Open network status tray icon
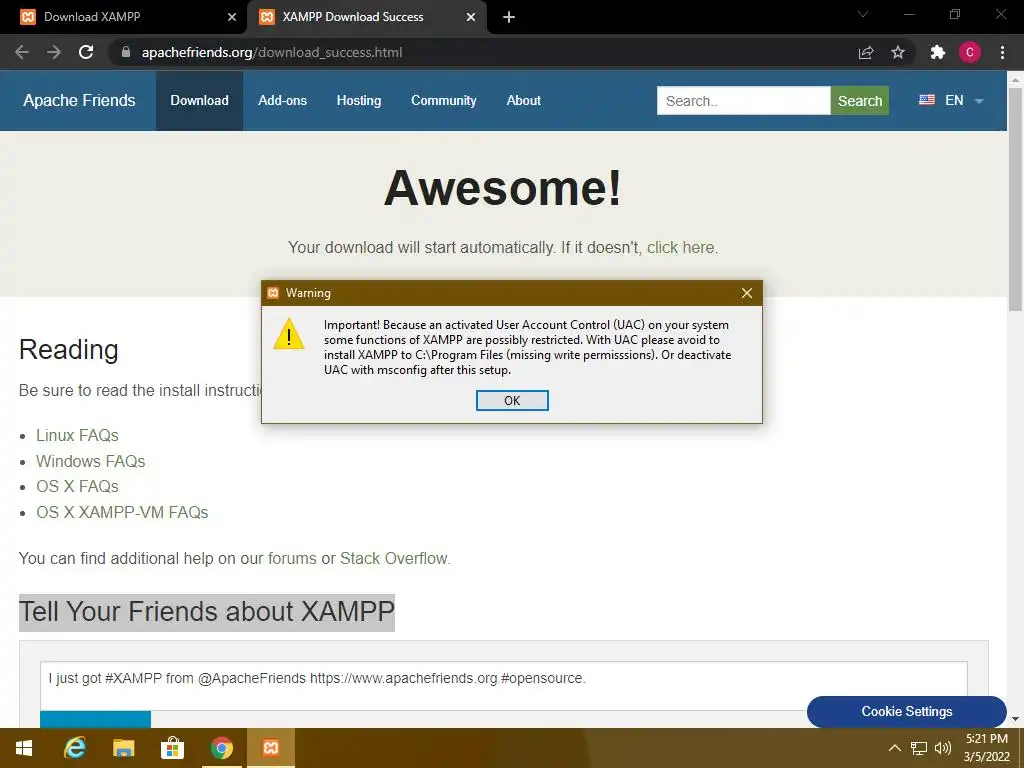This screenshot has width=1024, height=768. pos(918,748)
